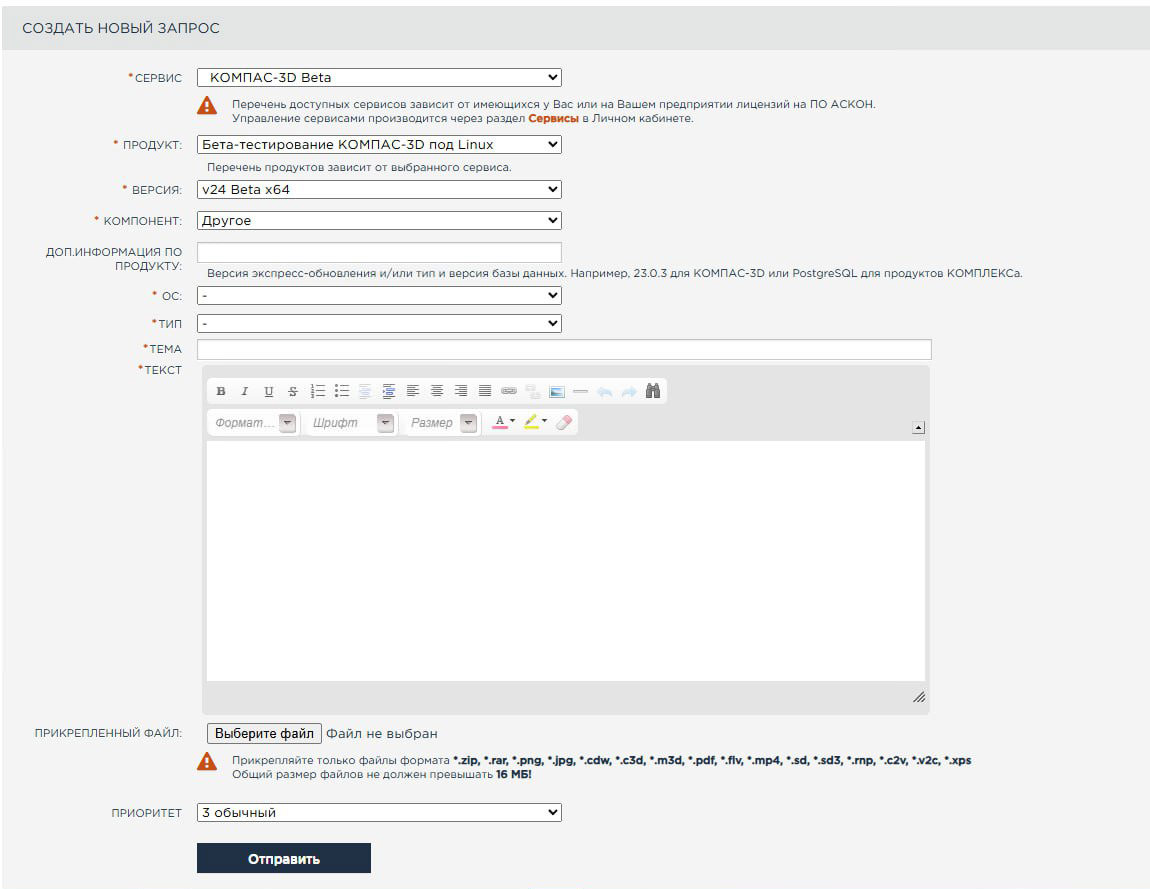
Task: Expand the ОС operating system dropdown
Action: point(379,296)
